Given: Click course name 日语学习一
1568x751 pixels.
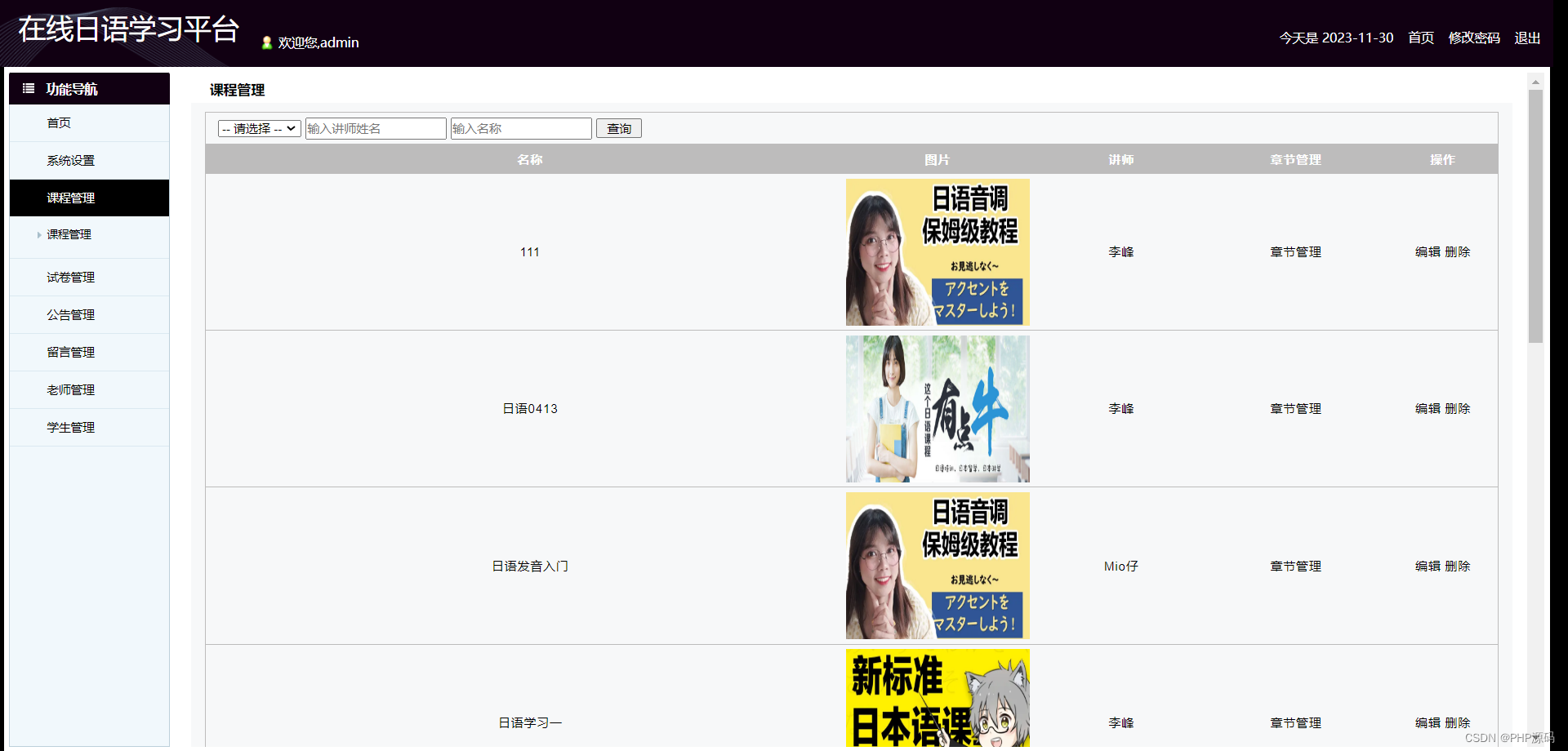Looking at the screenshot, I should coord(530,723).
